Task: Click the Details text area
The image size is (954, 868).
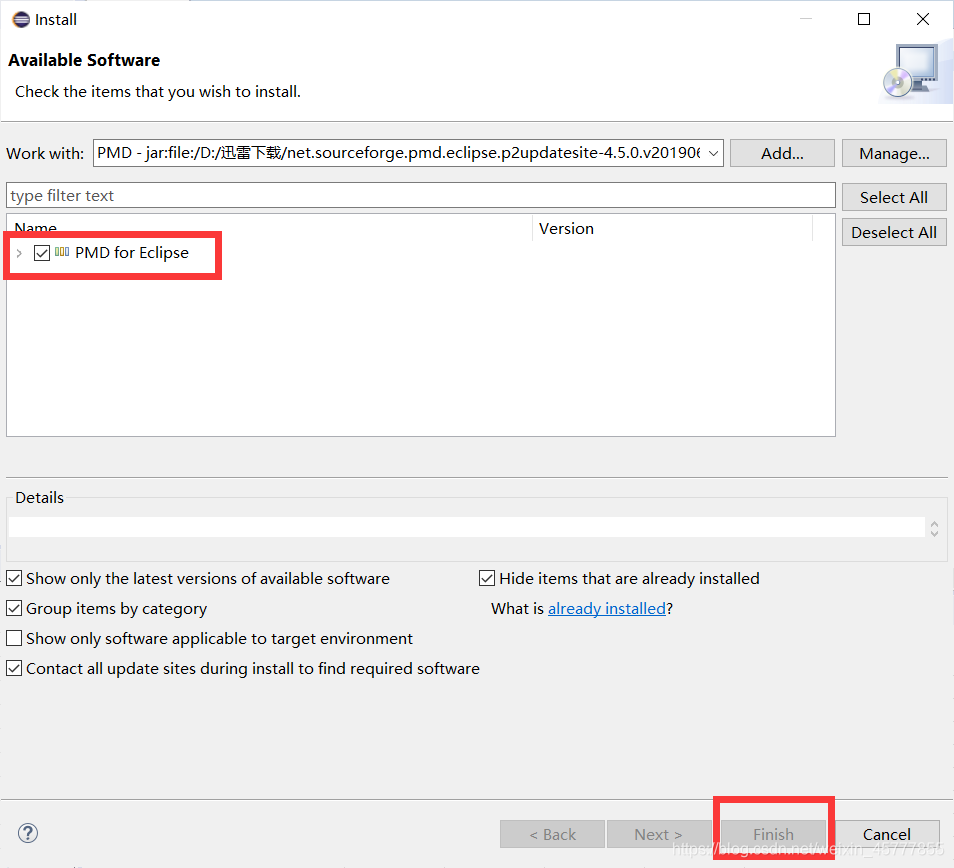Action: [x=467, y=527]
